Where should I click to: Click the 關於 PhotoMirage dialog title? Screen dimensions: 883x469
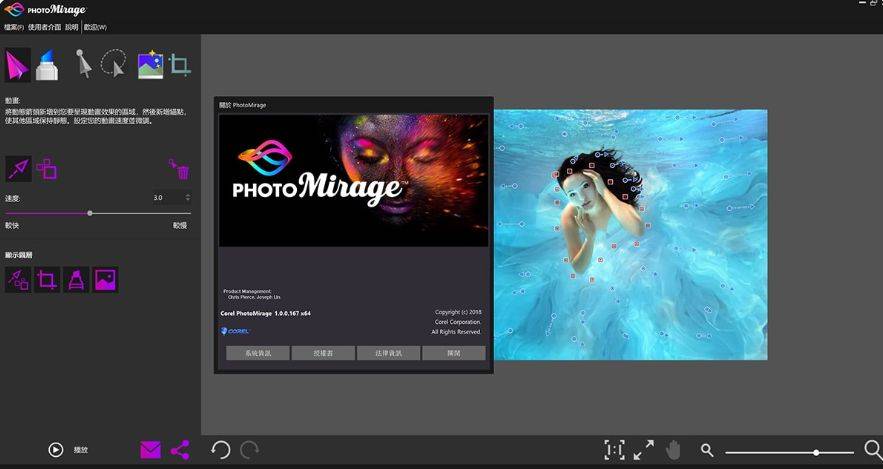tap(242, 105)
